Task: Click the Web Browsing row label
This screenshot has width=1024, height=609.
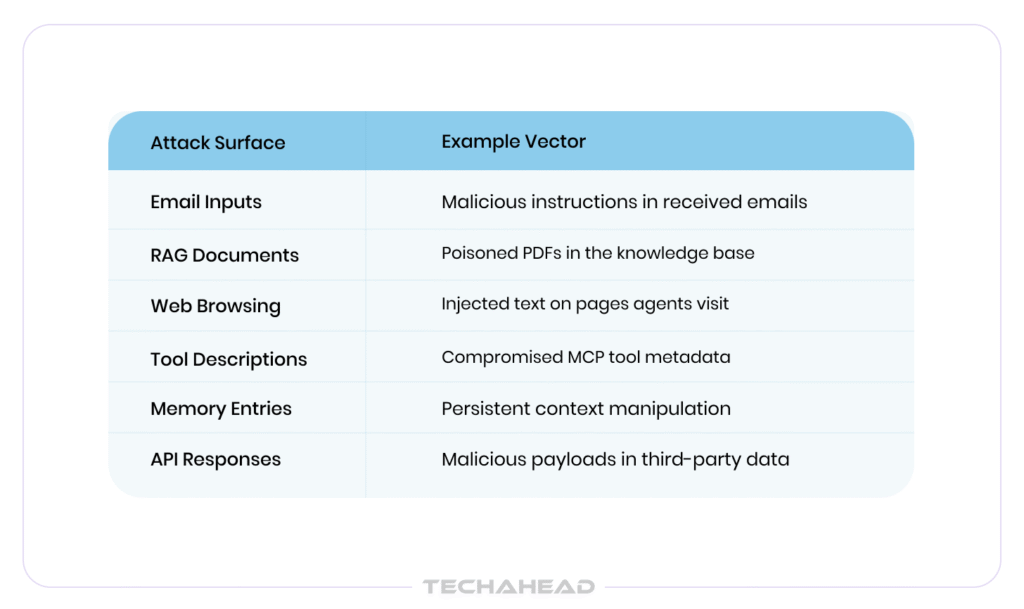Action: point(215,306)
